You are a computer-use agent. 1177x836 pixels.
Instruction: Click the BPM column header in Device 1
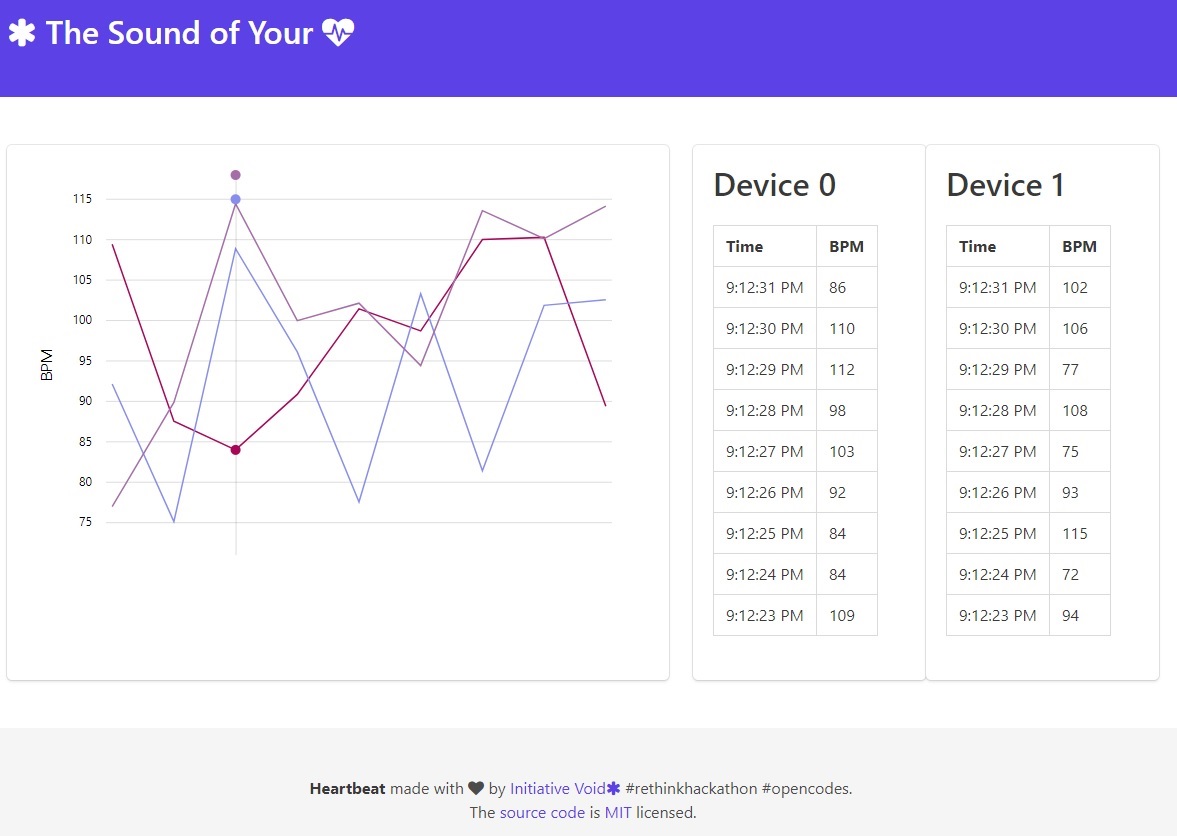tap(1079, 246)
